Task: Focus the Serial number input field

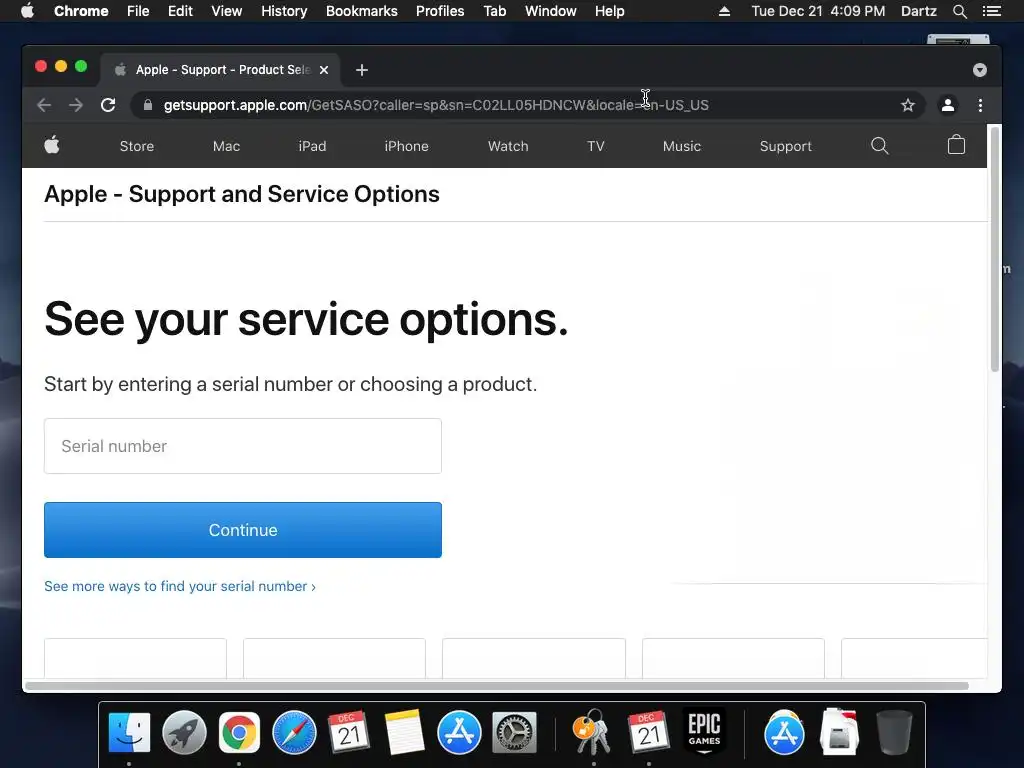Action: click(243, 446)
